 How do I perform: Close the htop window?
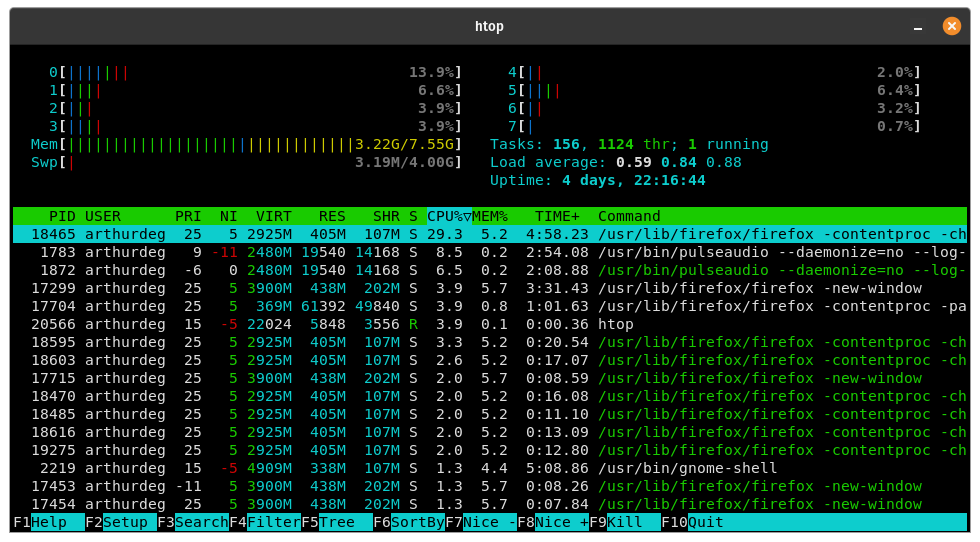coord(951,26)
